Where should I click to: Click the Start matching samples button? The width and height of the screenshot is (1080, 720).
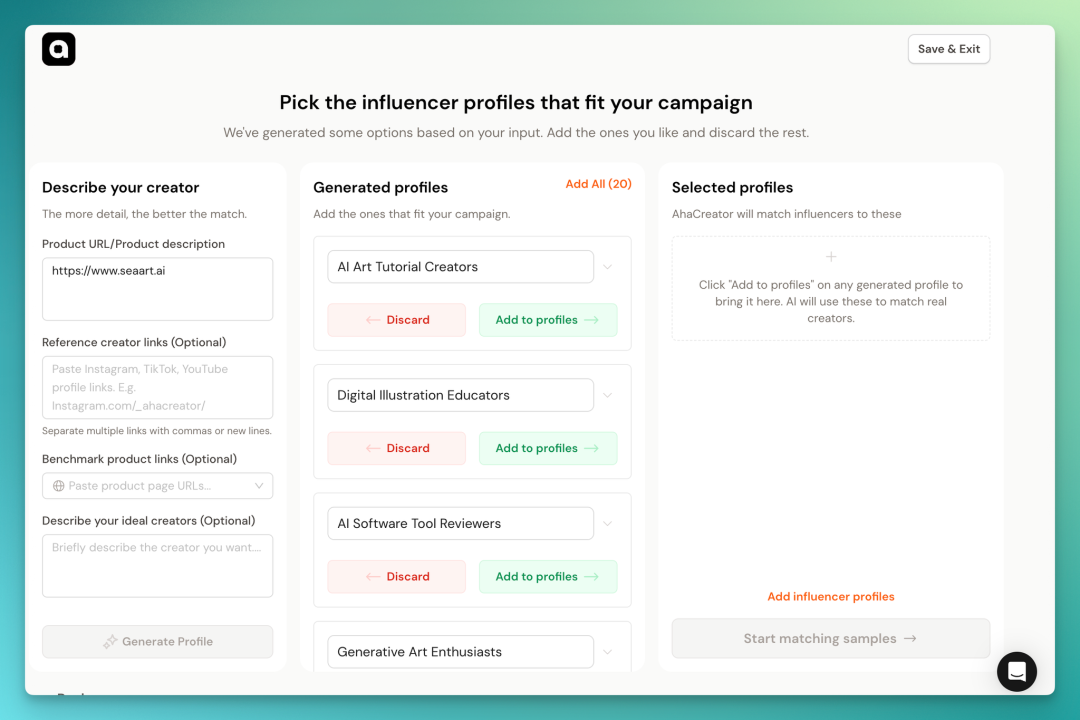[831, 639]
